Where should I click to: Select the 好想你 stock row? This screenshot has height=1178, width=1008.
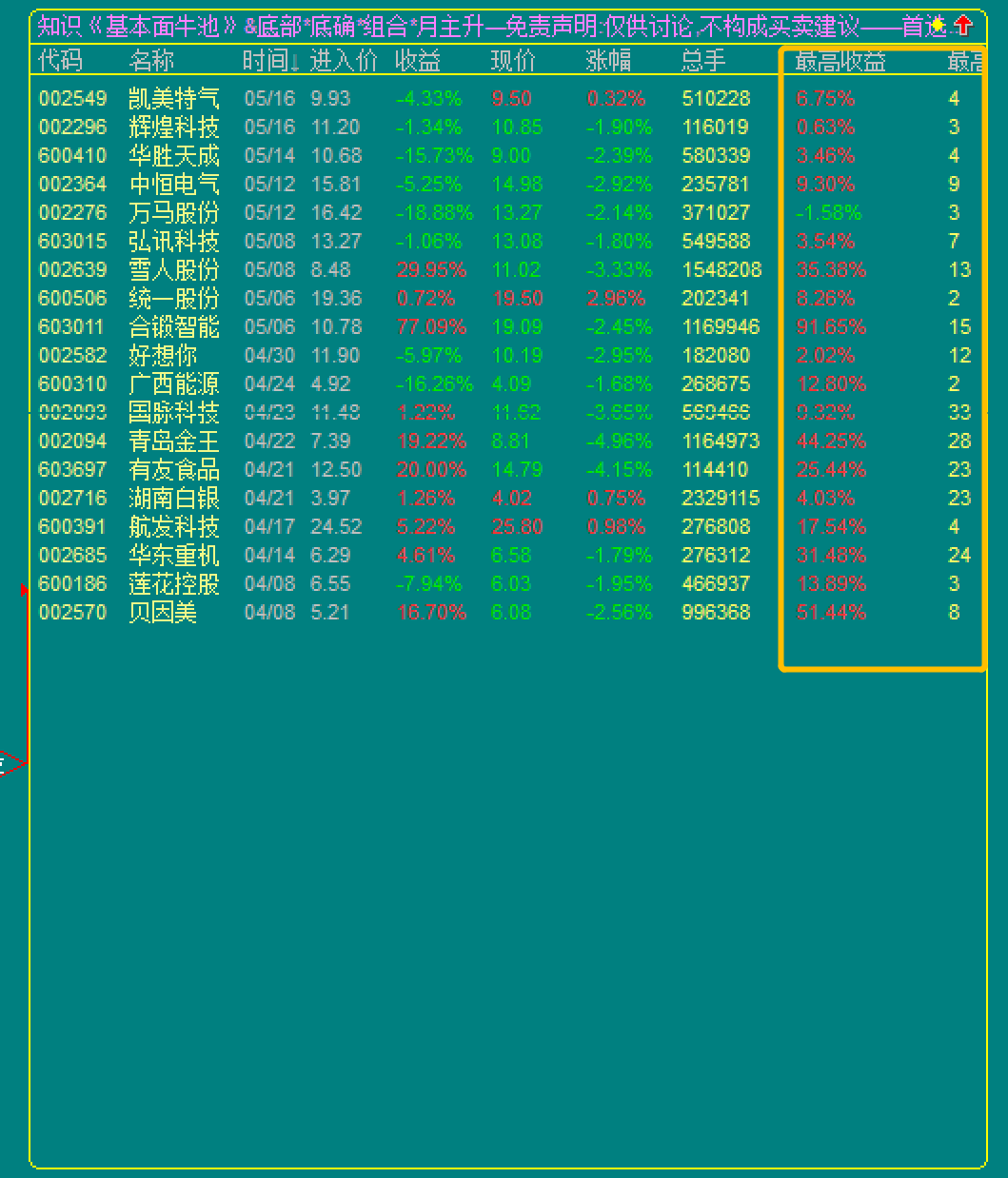point(506,355)
